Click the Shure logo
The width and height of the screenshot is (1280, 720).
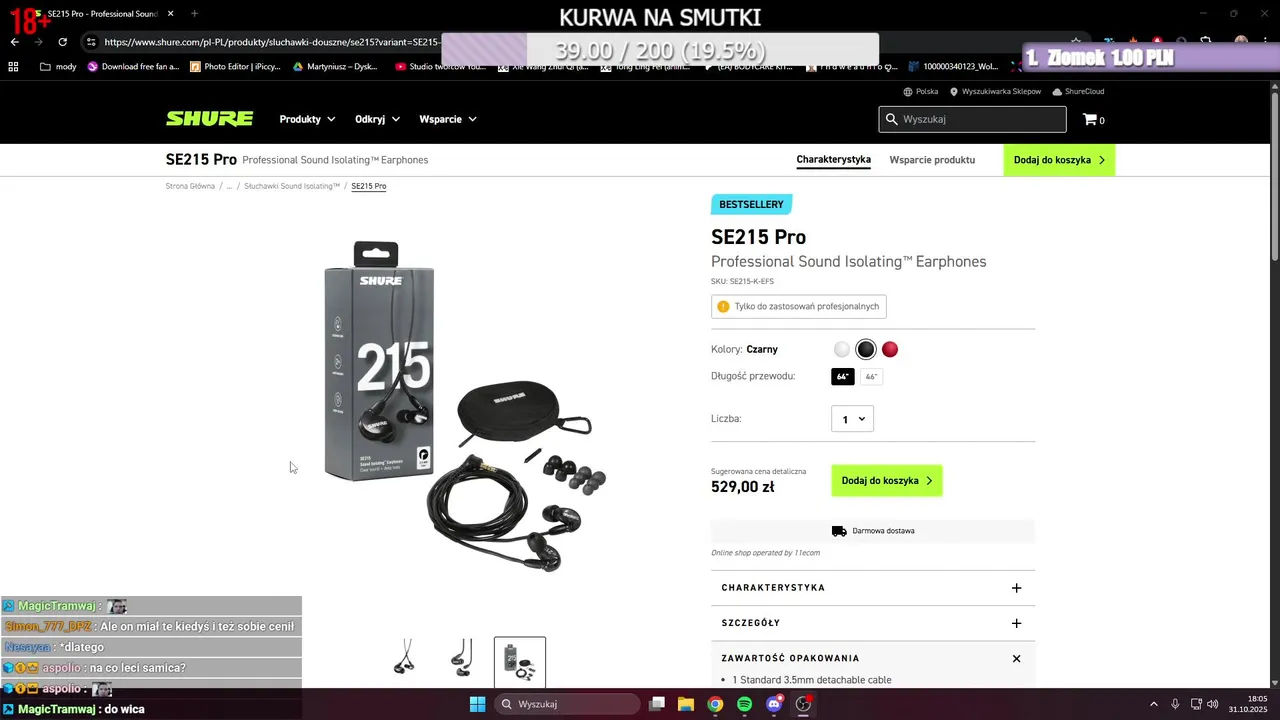[x=209, y=119]
